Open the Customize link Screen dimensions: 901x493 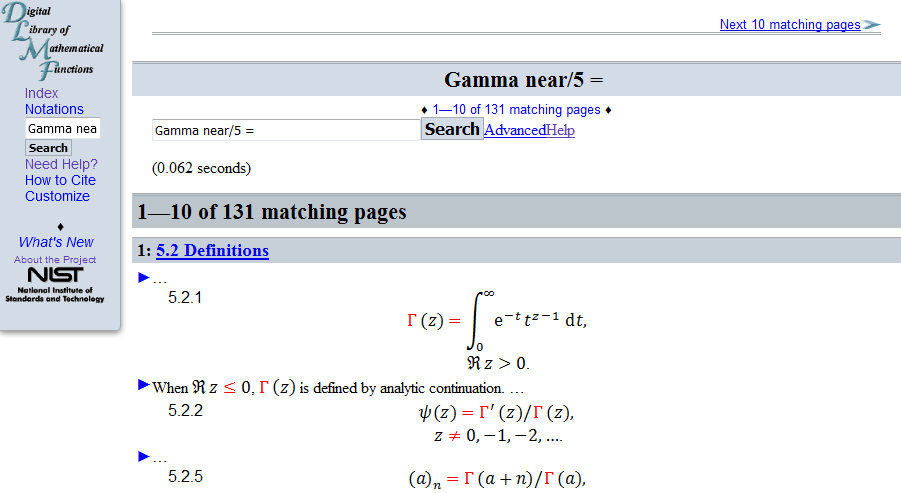tap(57, 197)
